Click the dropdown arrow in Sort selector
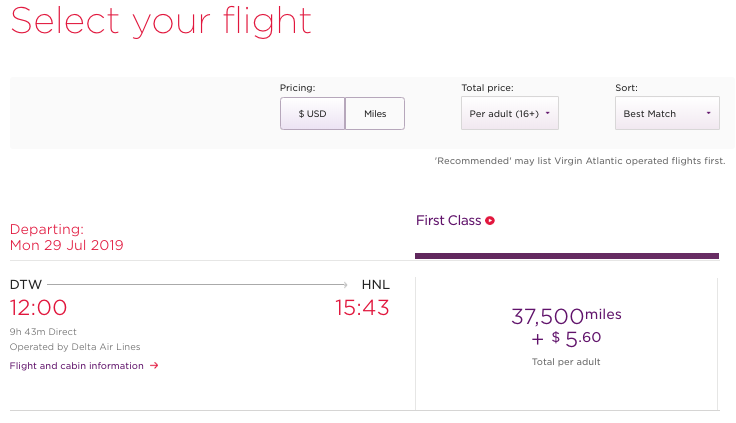This screenshot has height=423, width=736. 708,113
